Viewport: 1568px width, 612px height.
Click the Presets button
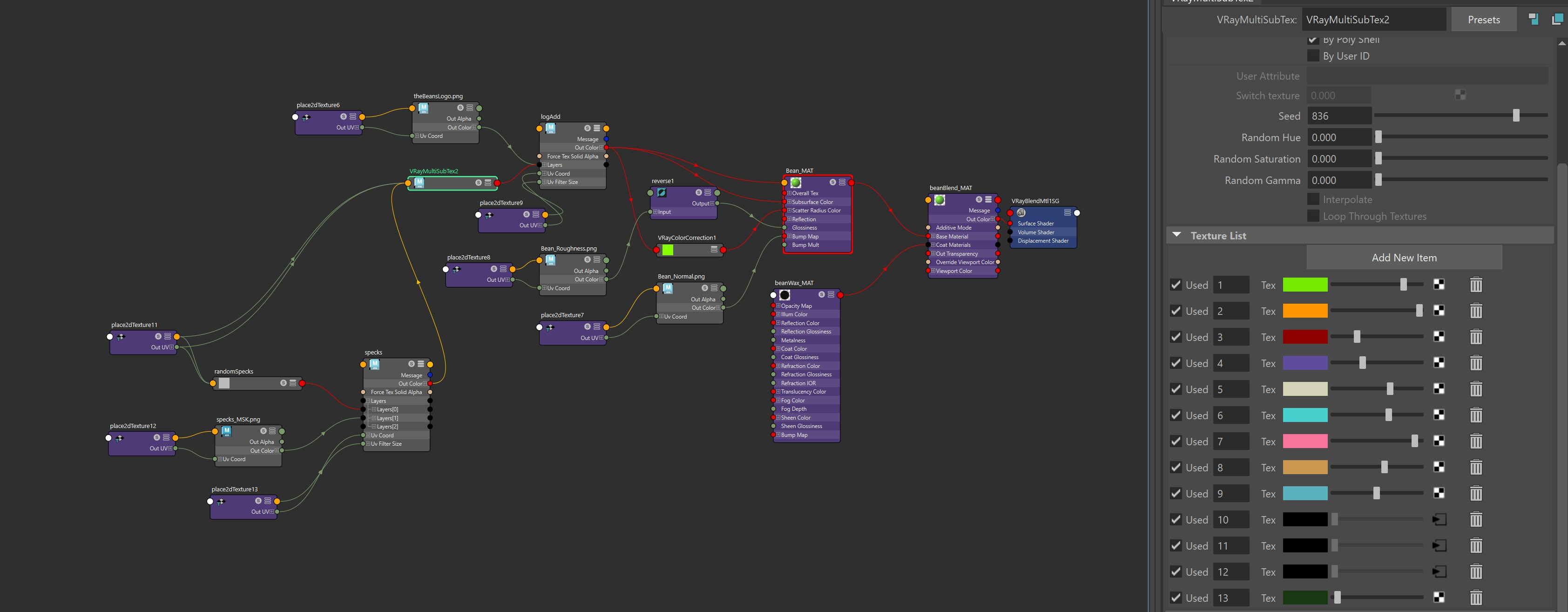(x=1483, y=19)
